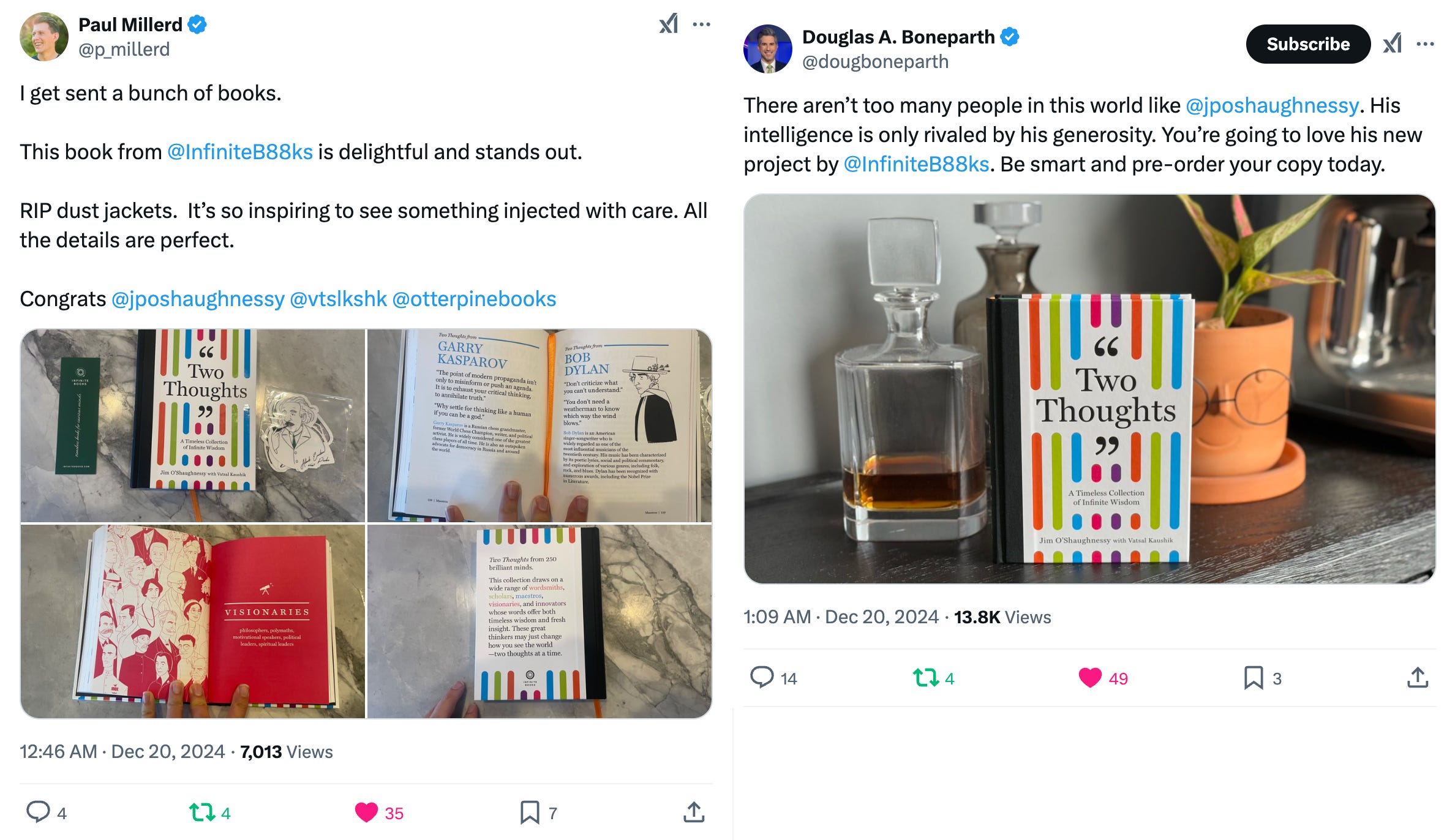Open @vtslkshk mention in Paul's tweet
The image size is (1455, 840).
click(338, 299)
